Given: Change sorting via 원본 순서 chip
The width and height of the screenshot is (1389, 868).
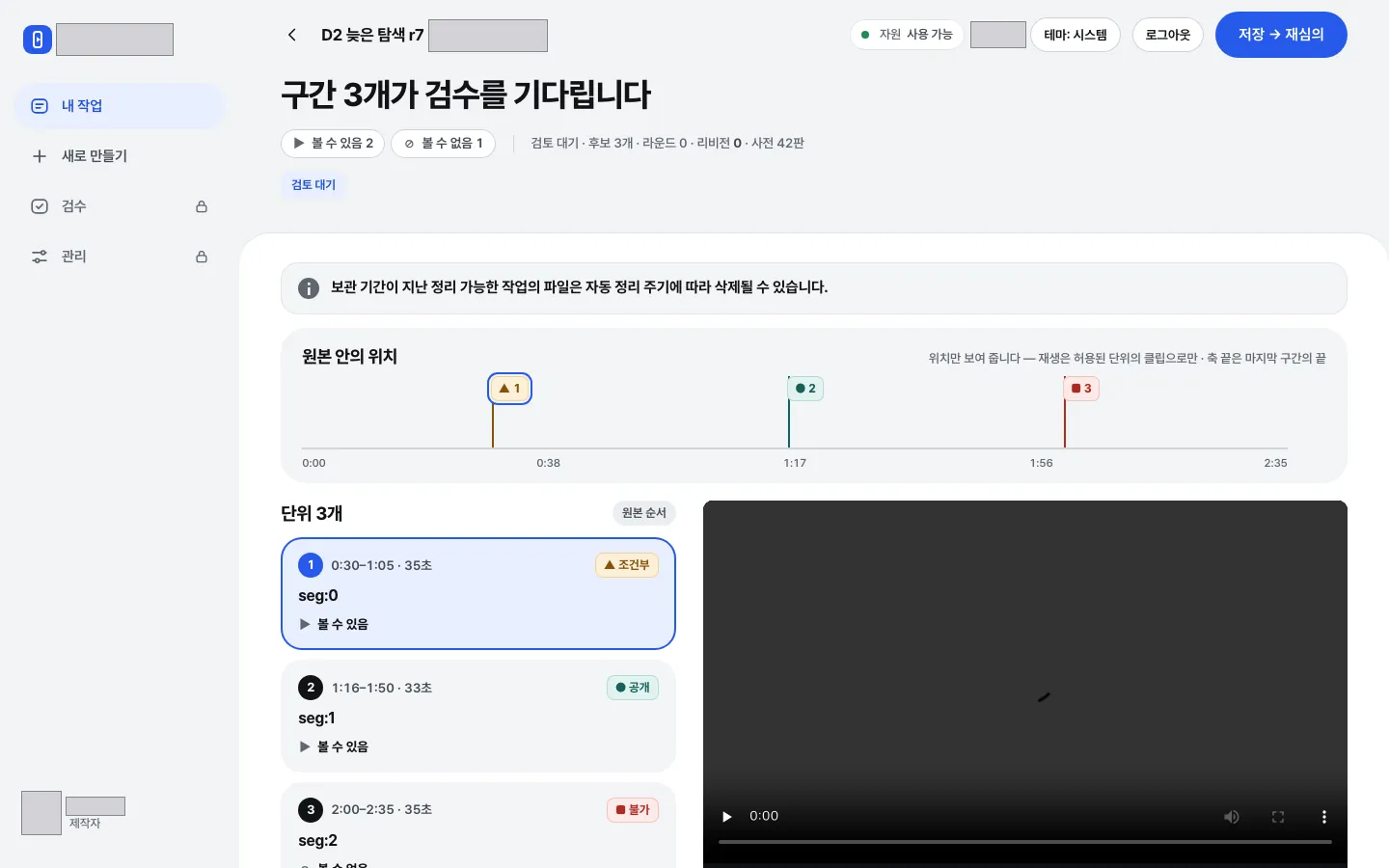Looking at the screenshot, I should (x=644, y=513).
